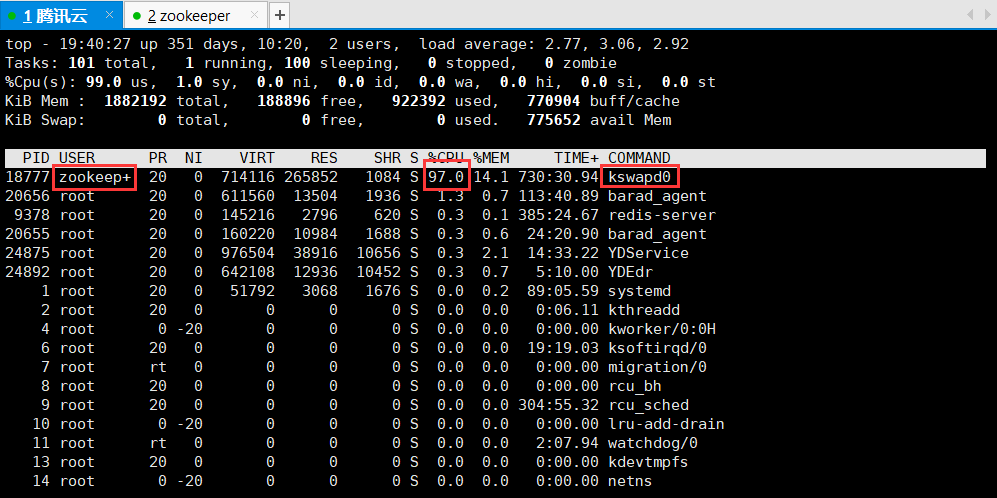997x498 pixels.
Task: Click the 14.1 %MEM value
Action: (x=491, y=177)
